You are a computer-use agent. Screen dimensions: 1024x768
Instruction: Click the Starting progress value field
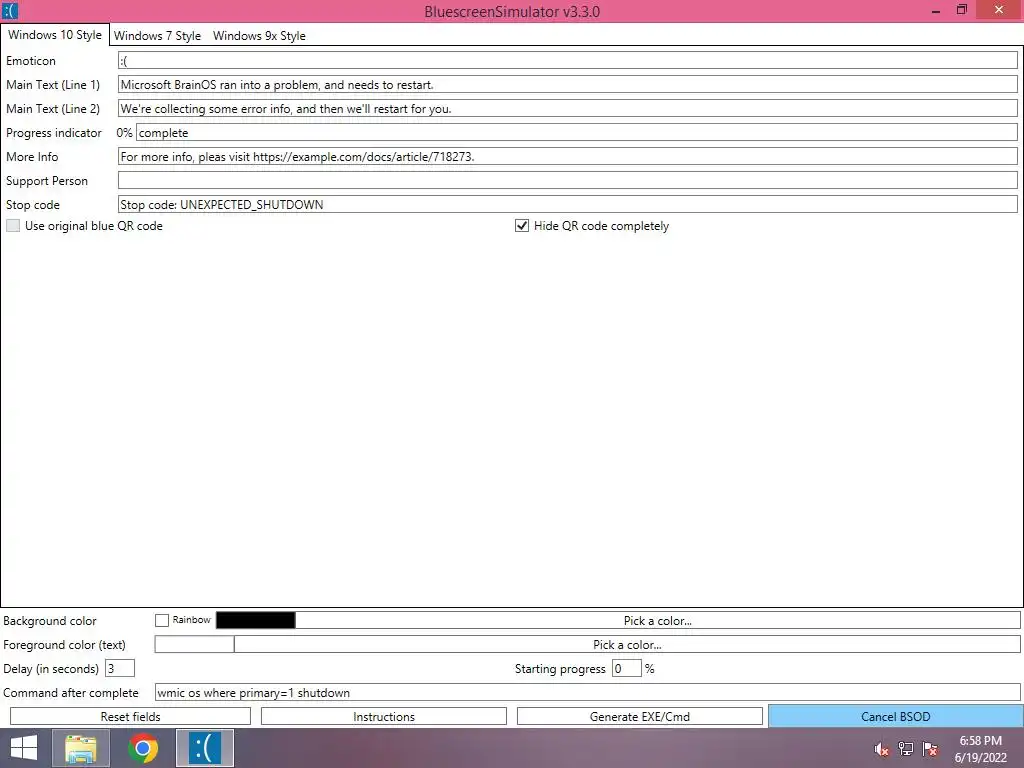[x=626, y=669]
